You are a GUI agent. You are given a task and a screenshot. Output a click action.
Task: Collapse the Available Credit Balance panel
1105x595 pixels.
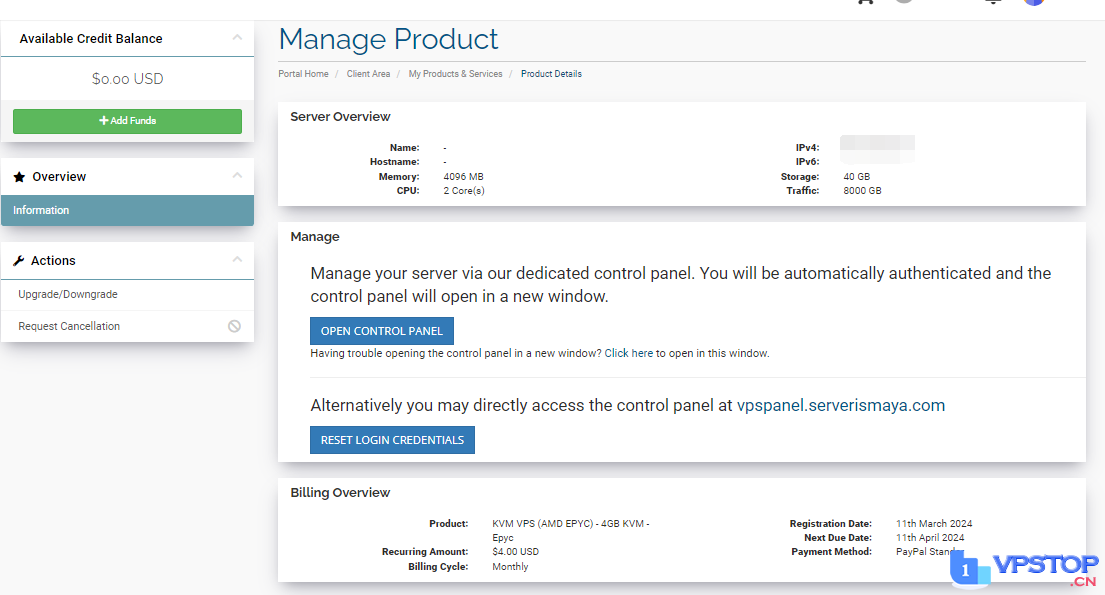237,38
